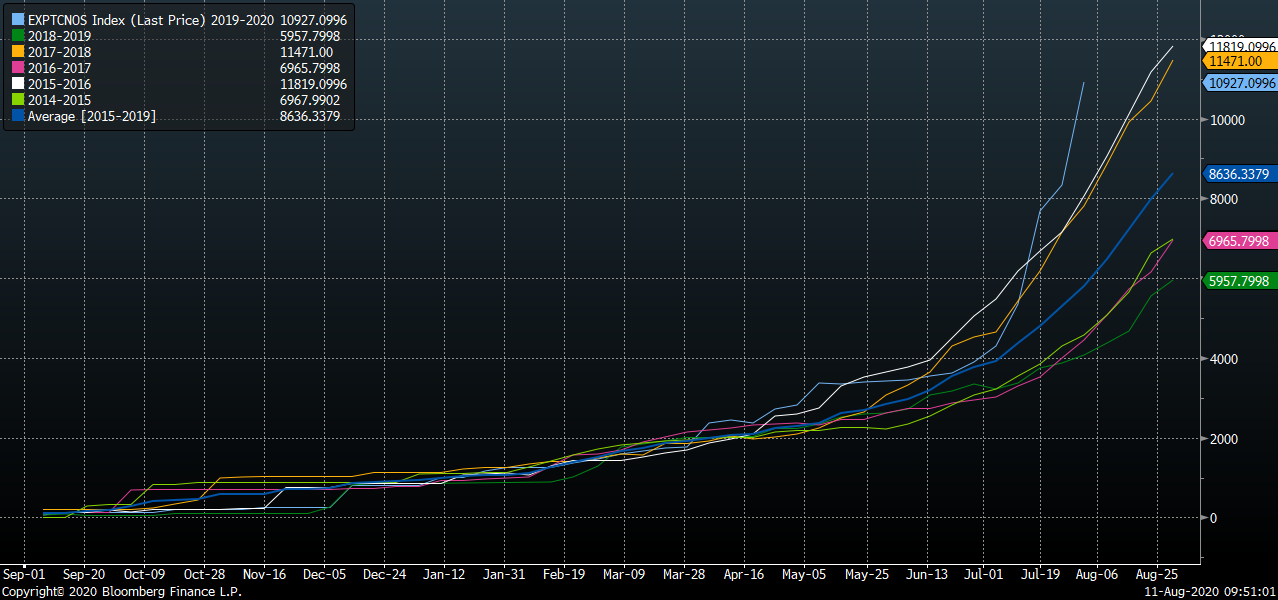
Task: Select the orange 2017-2018 legend color box
Action: point(17,52)
